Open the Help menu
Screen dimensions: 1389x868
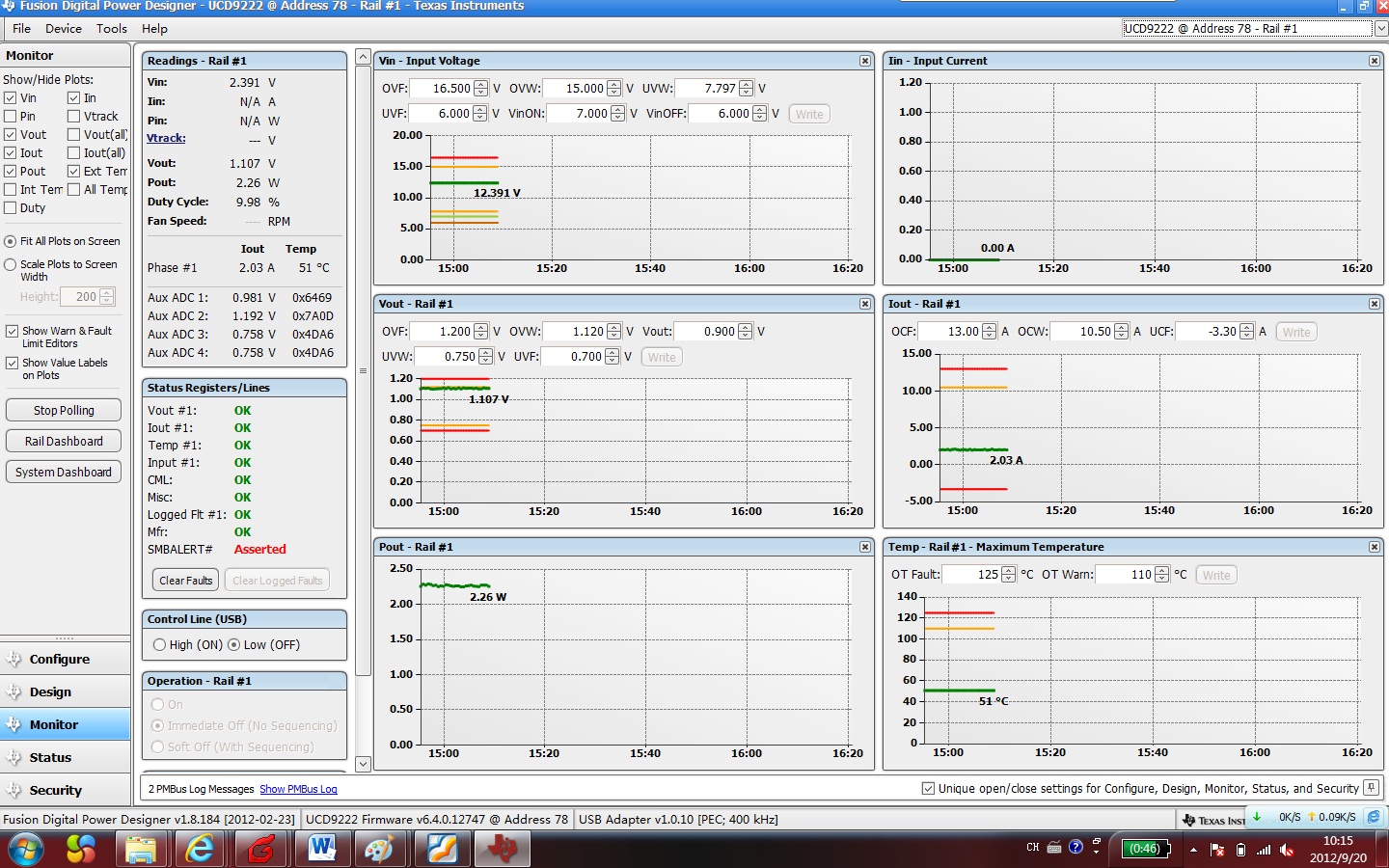tap(154, 29)
